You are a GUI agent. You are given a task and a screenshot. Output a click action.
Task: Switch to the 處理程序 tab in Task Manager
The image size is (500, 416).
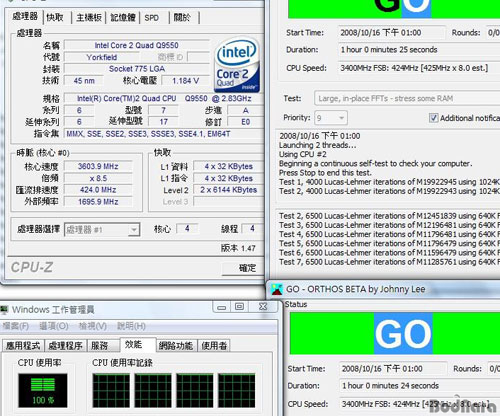pos(65,346)
